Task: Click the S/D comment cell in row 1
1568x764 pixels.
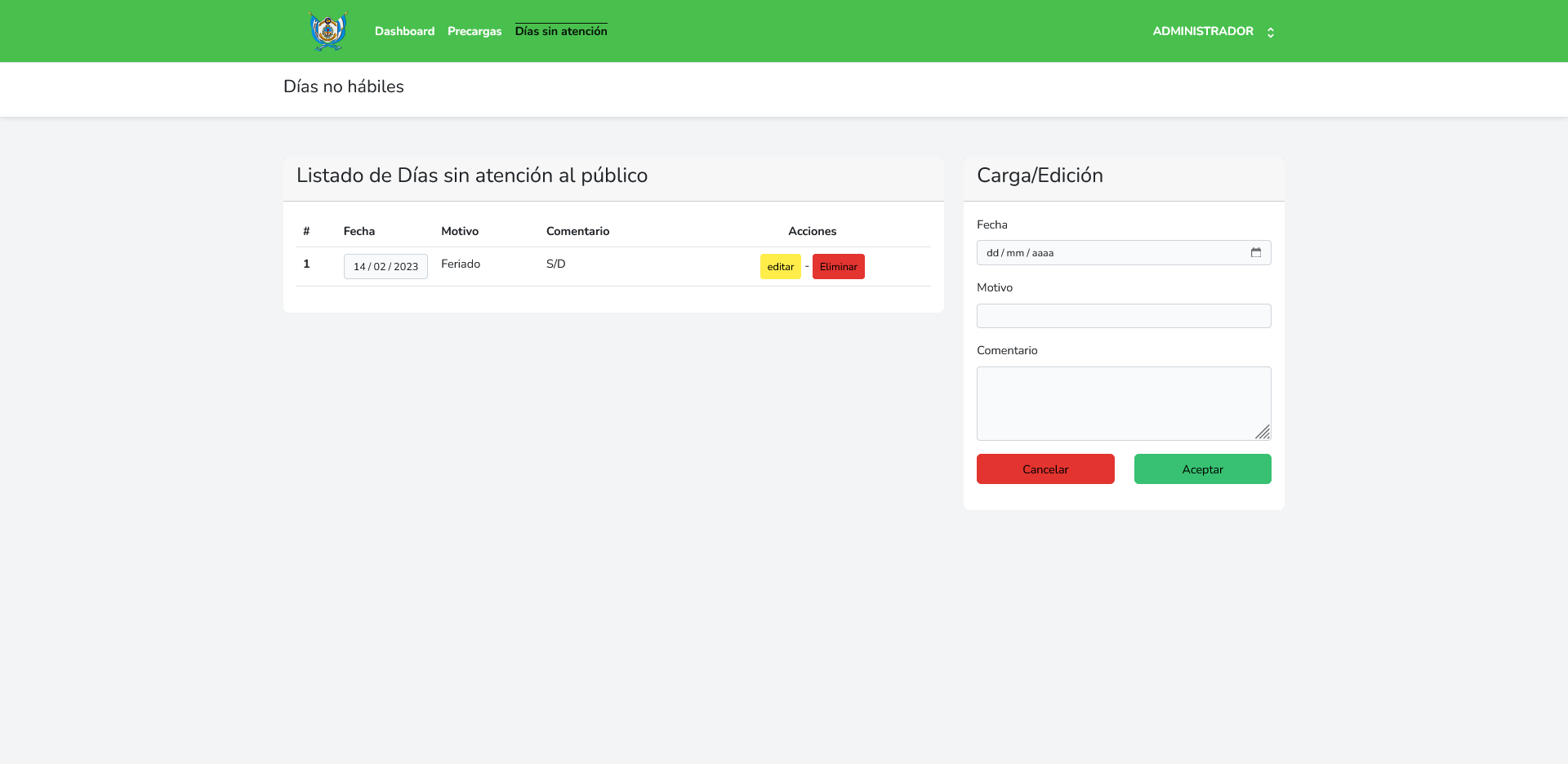Action: [x=556, y=264]
